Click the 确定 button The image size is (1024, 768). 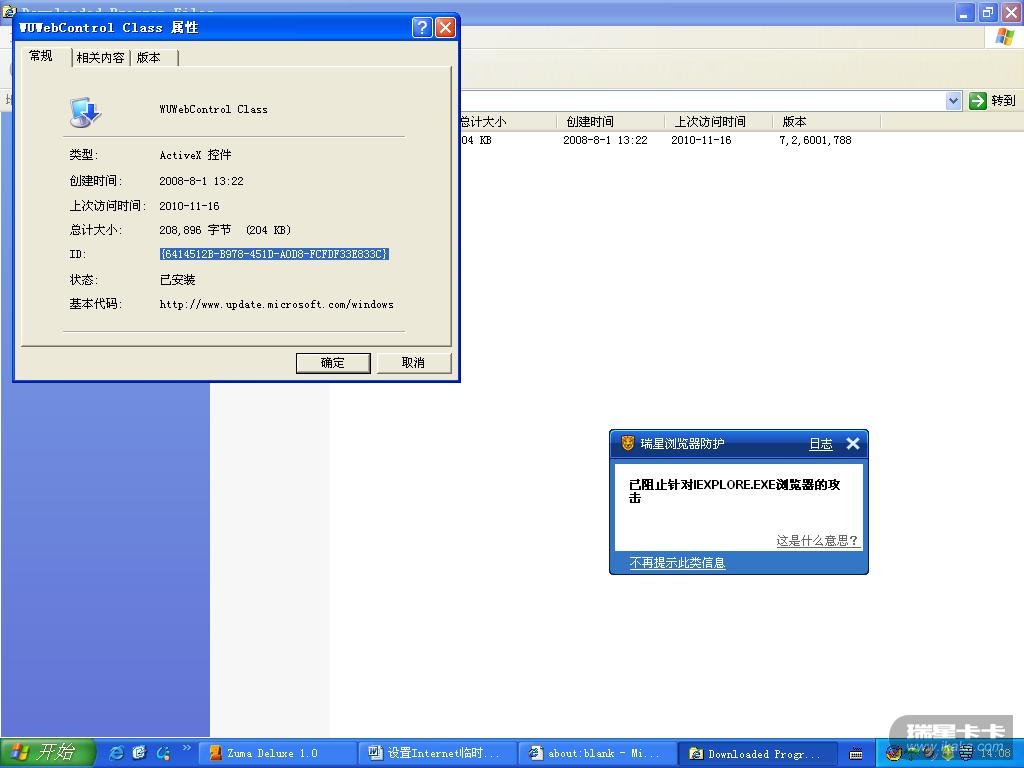[x=333, y=362]
